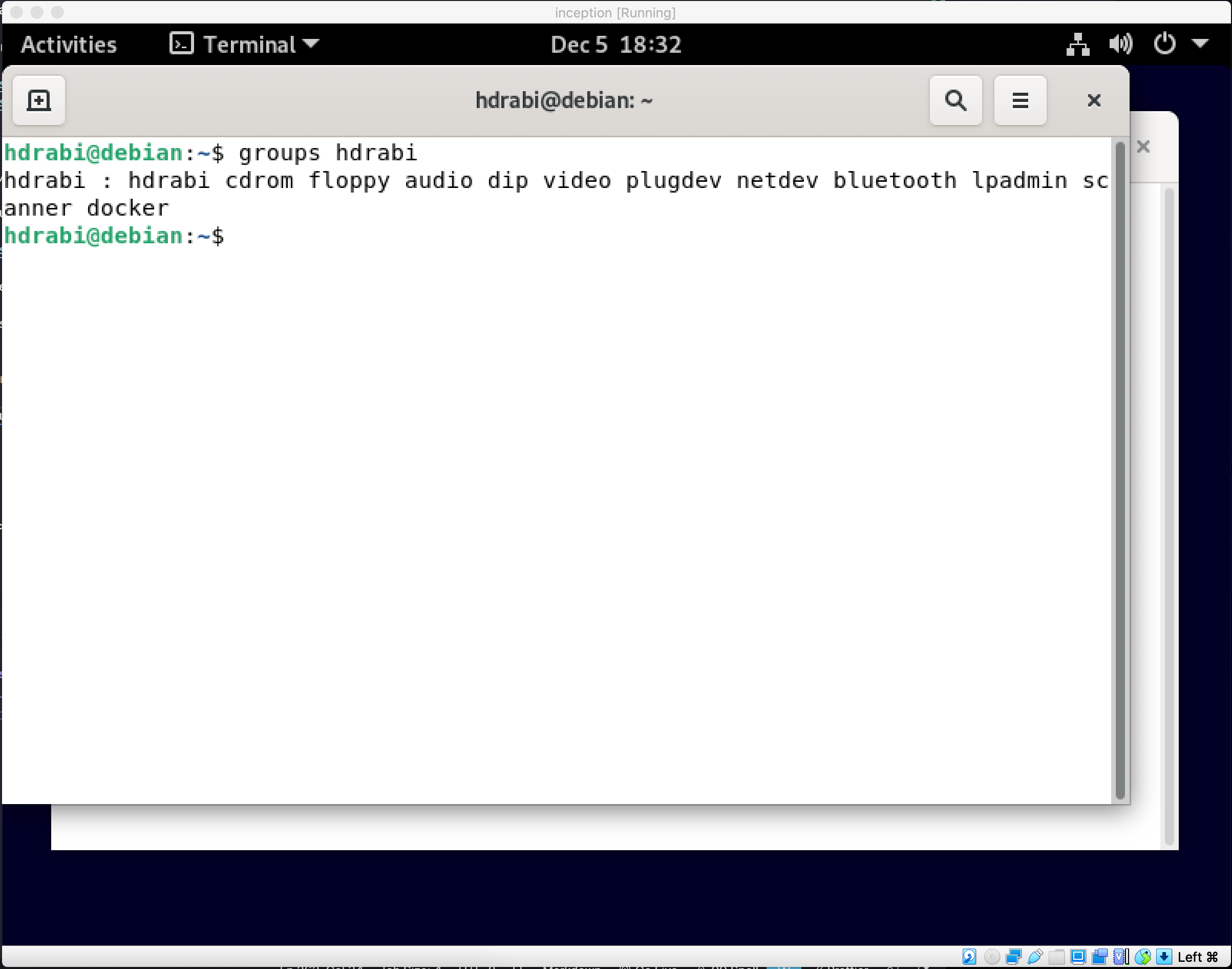Click the volume speaker icon
This screenshot has width=1232, height=969.
tap(1120, 44)
